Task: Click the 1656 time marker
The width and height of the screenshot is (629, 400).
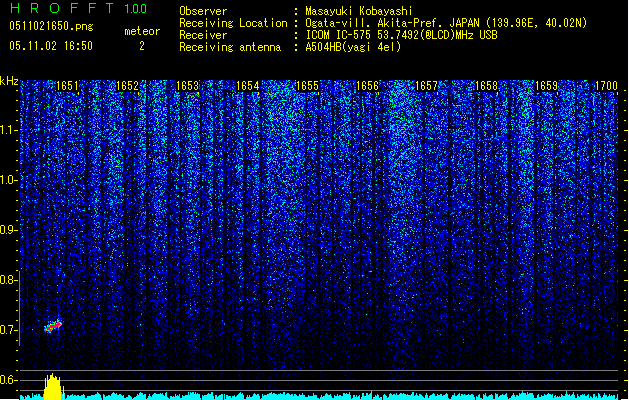Action: (367, 86)
